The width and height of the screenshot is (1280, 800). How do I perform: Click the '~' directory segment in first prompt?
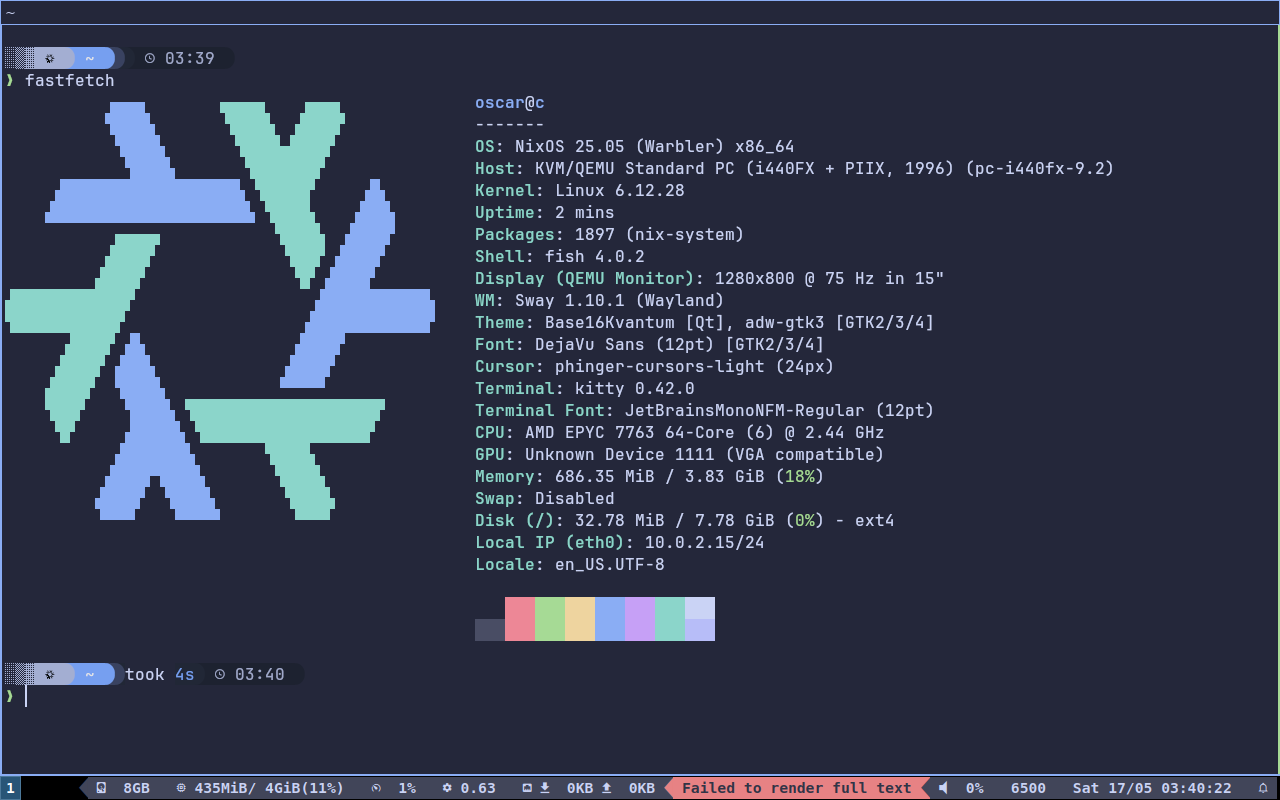click(x=90, y=58)
